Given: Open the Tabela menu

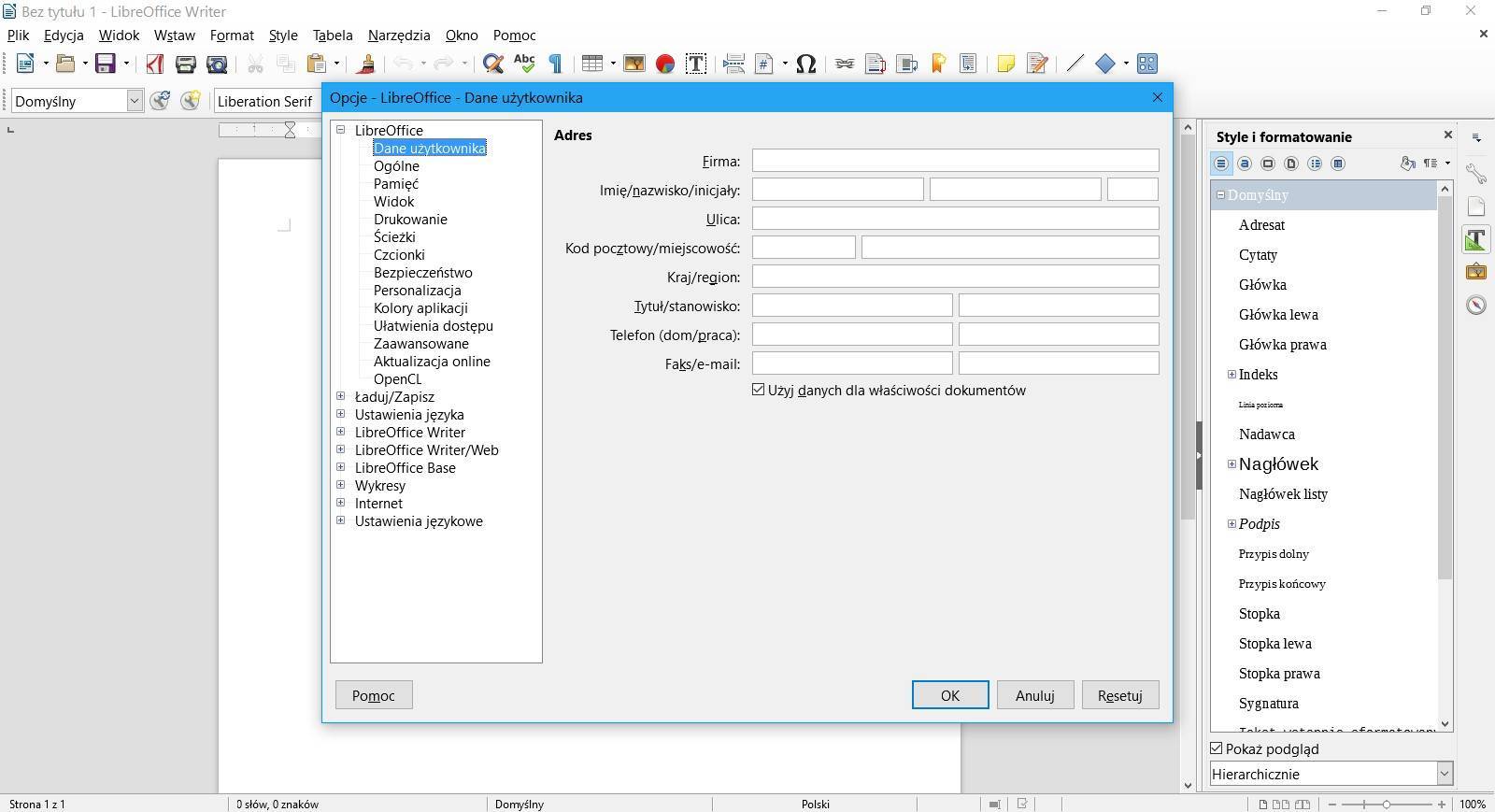Looking at the screenshot, I should tap(333, 36).
